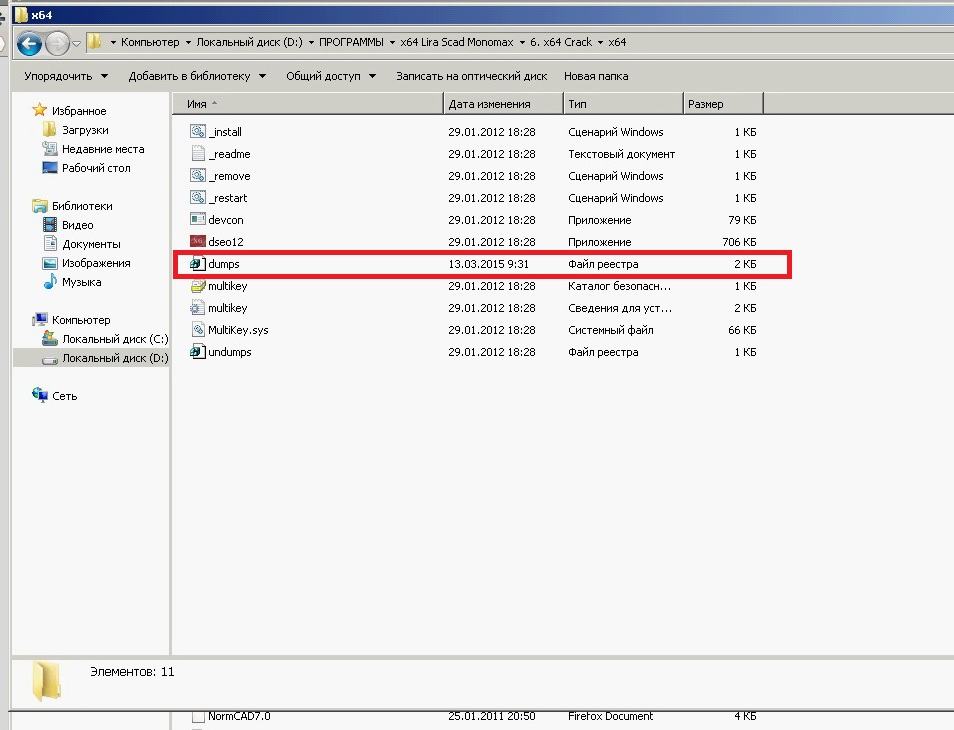This screenshot has height=730, width=954.
Task: Click Записать на оптический диск button
Action: pos(471,76)
